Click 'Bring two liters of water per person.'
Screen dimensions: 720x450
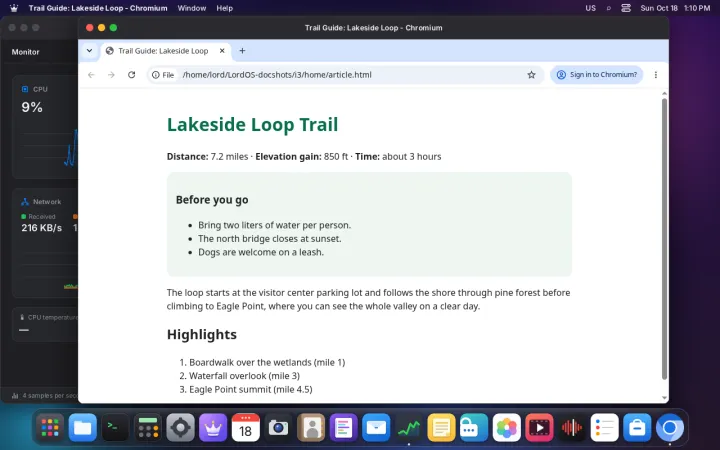pos(275,225)
